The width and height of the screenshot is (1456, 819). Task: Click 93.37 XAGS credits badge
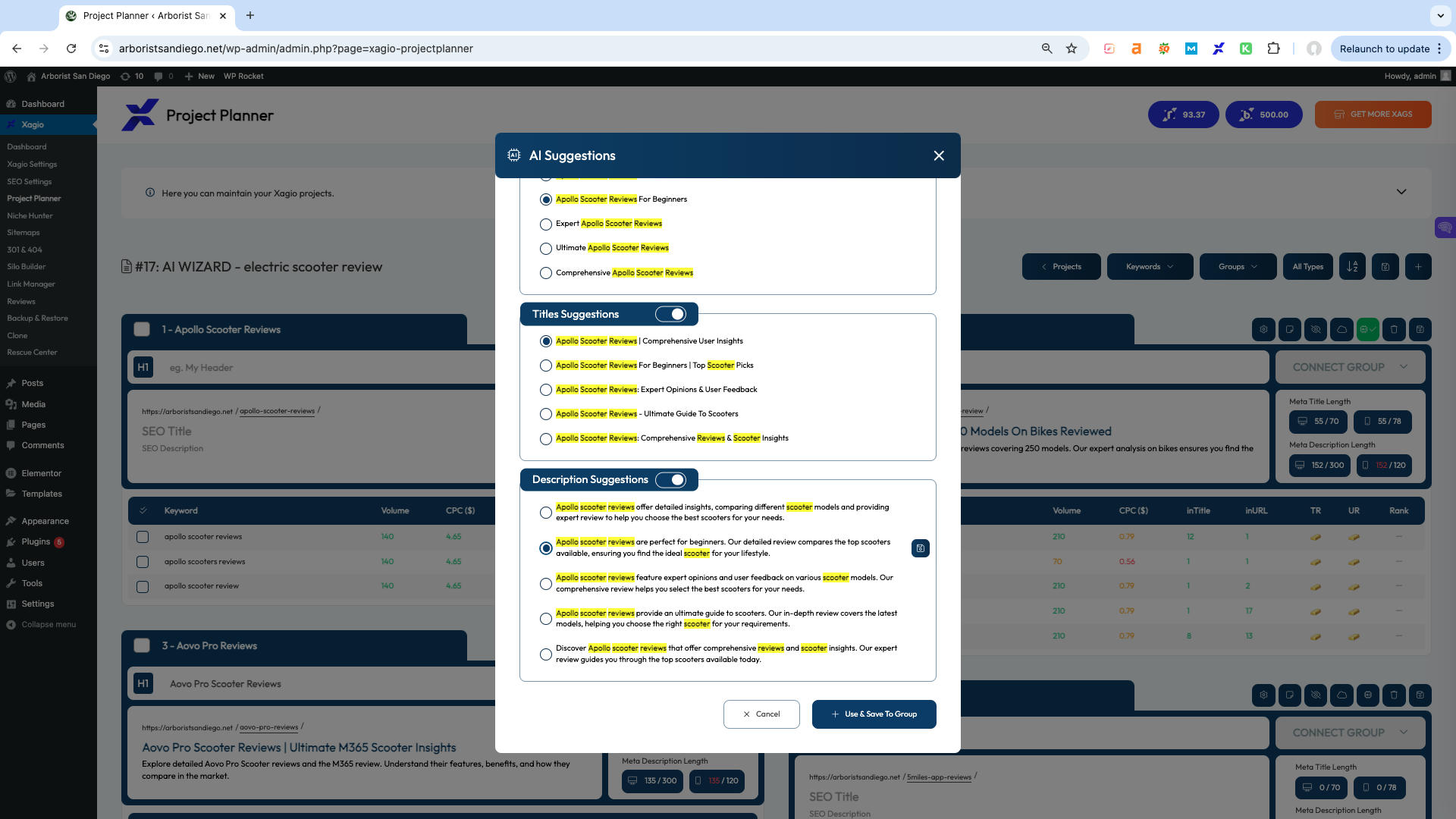[x=1184, y=115]
